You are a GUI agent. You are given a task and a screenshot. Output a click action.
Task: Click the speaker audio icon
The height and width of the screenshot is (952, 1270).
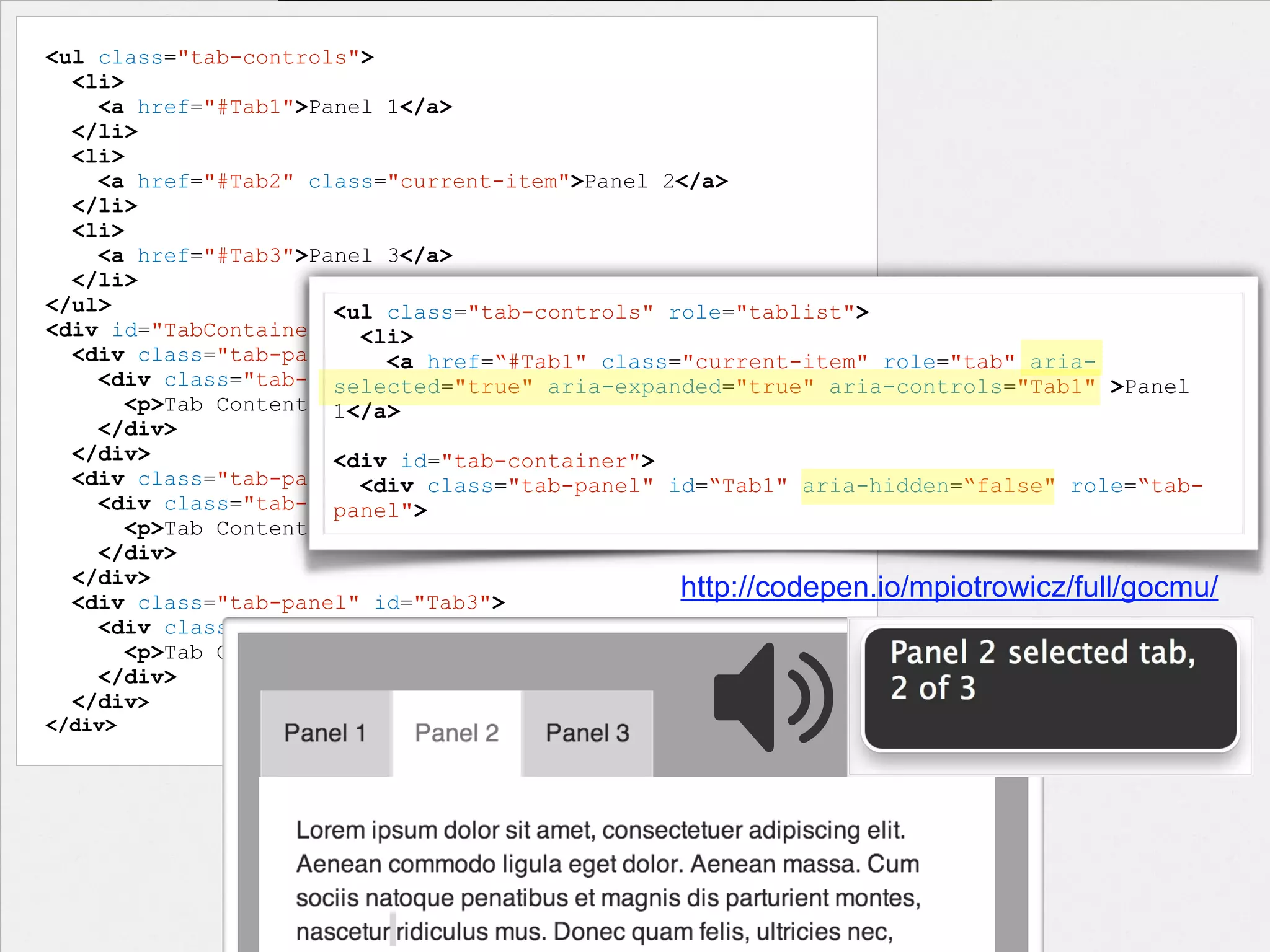(773, 697)
